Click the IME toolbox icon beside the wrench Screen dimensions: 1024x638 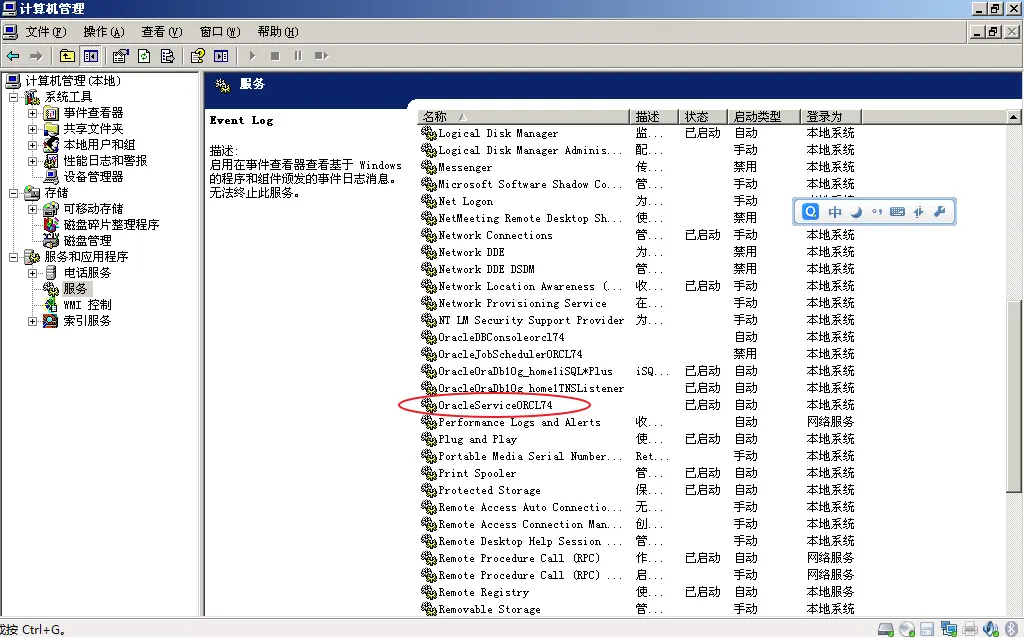(x=919, y=212)
